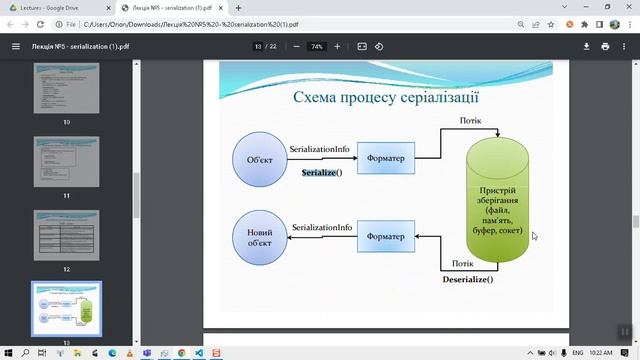Click microphone icon in system tray
The width and height of the screenshot is (640, 360).
coord(564,353)
